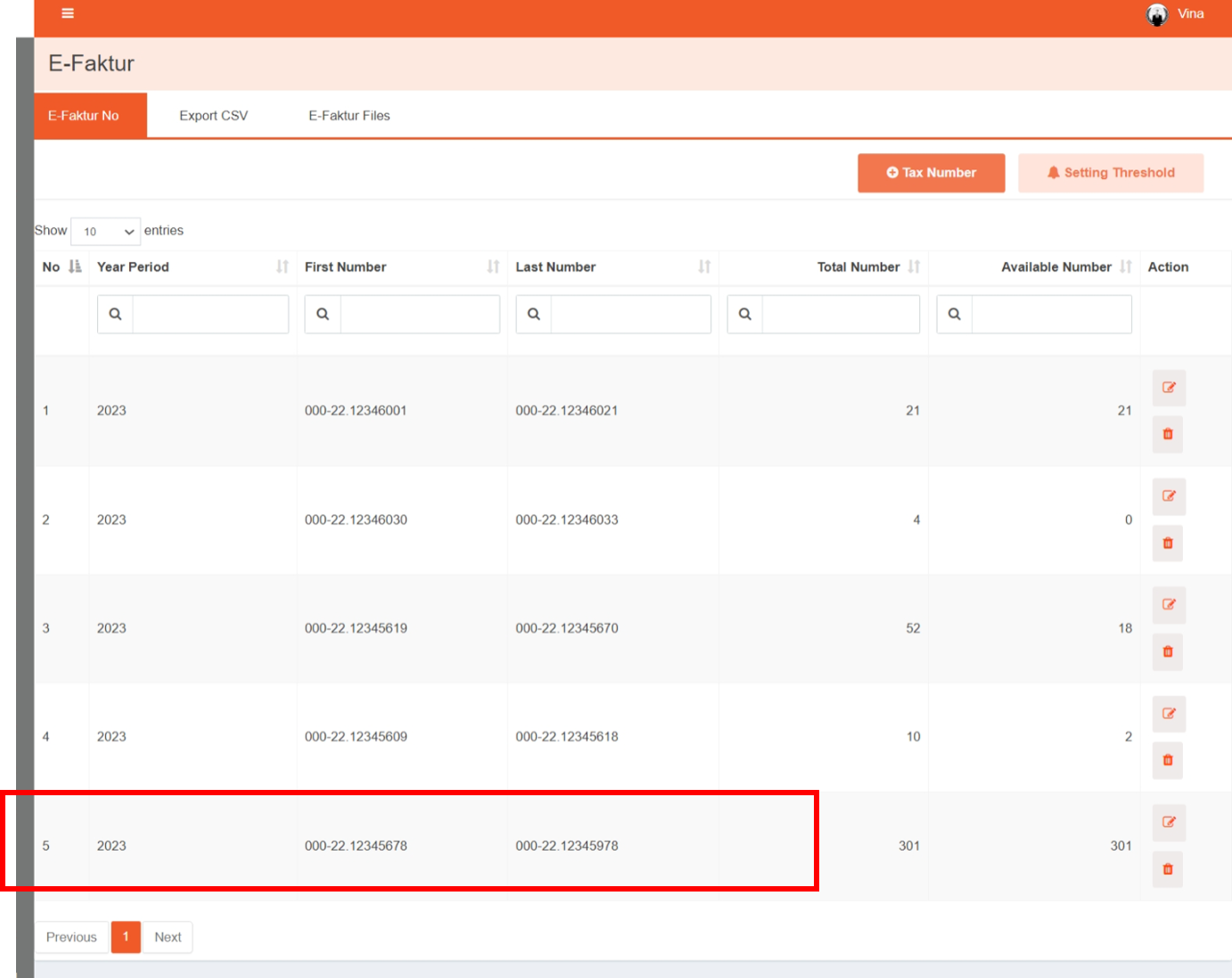
Task: Open Setting Threshold
Action: [1111, 173]
